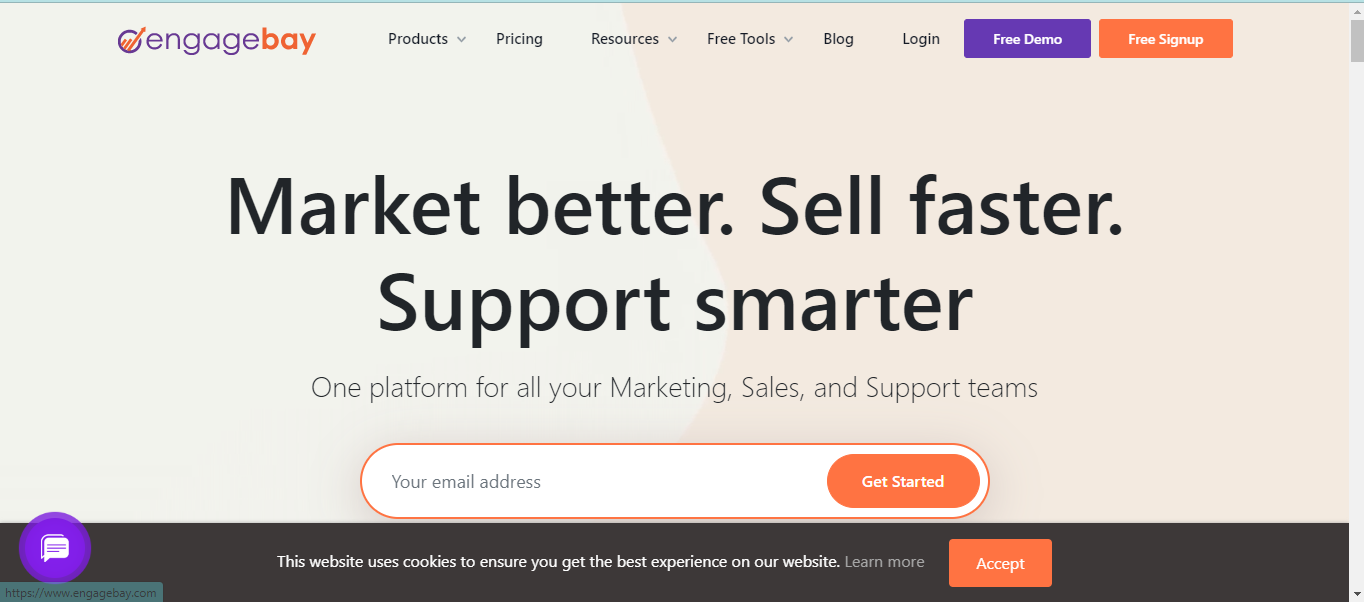
Task: Click the scrollbar up arrow
Action: 1356,10
